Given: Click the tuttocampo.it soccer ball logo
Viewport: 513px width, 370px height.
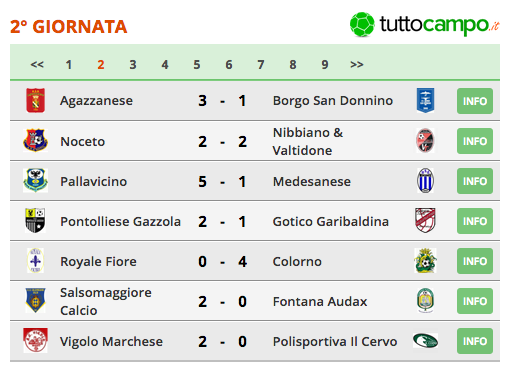Looking at the screenshot, I should tap(362, 24).
